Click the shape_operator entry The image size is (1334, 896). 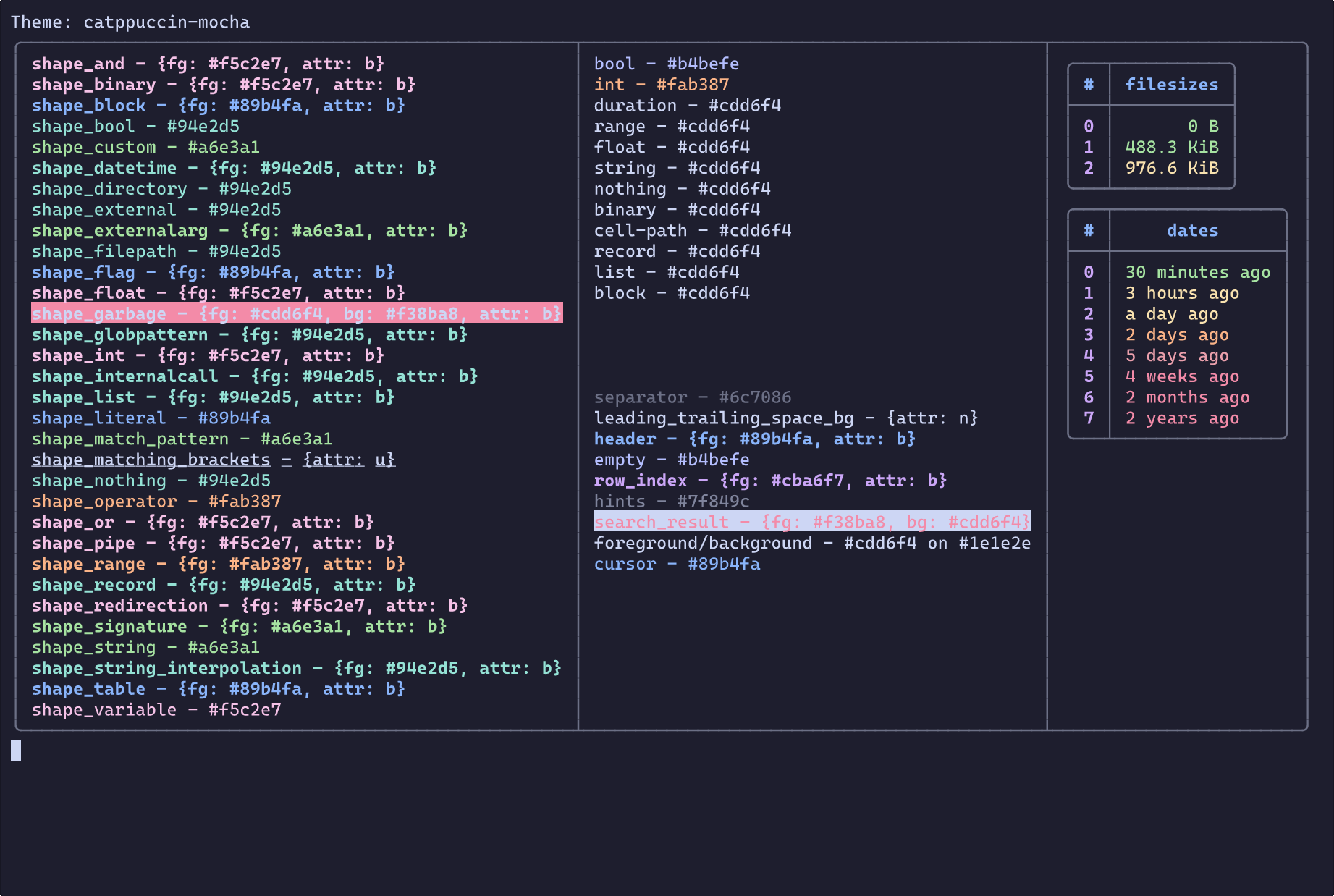156,502
